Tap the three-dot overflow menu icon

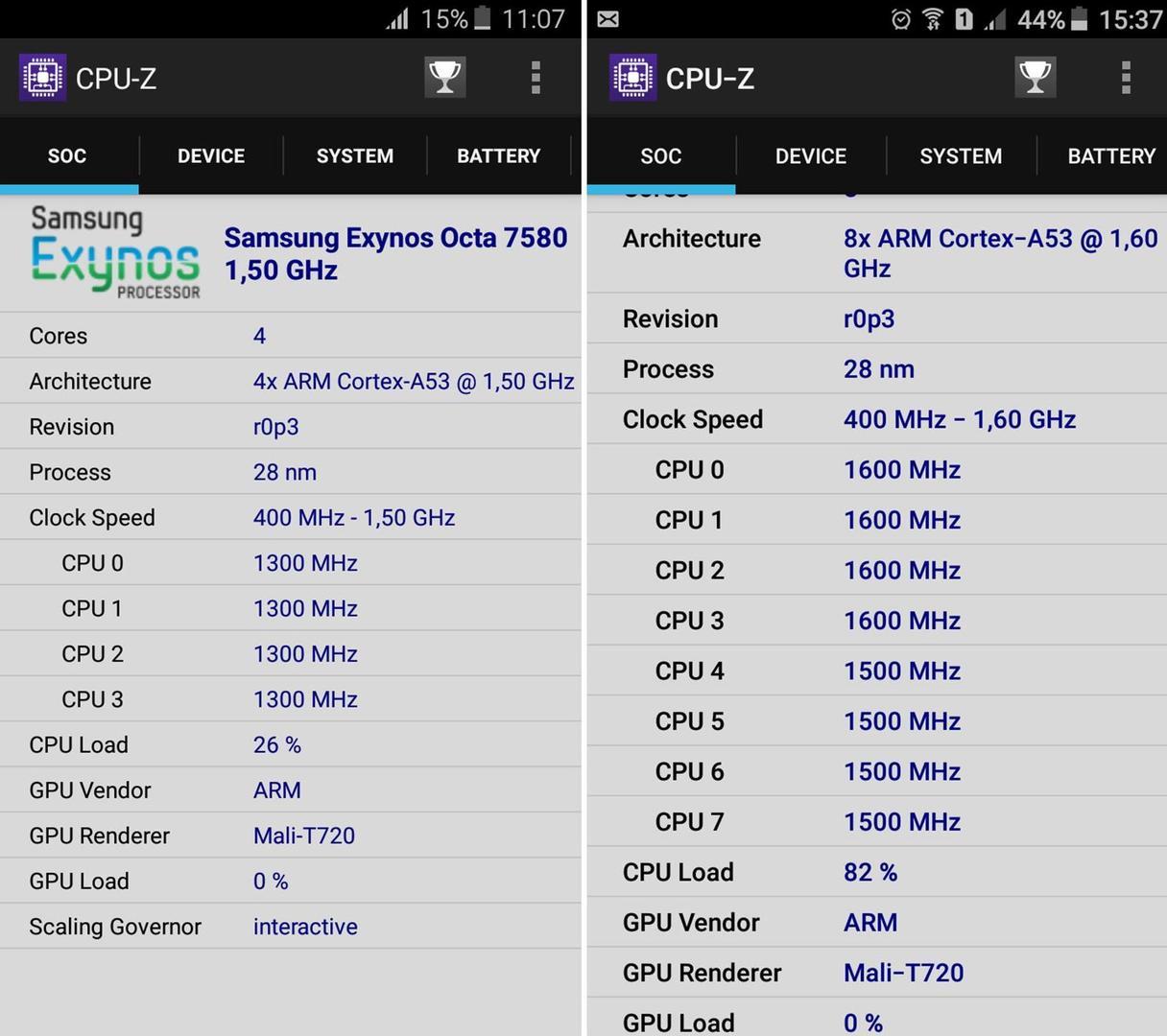click(x=535, y=78)
